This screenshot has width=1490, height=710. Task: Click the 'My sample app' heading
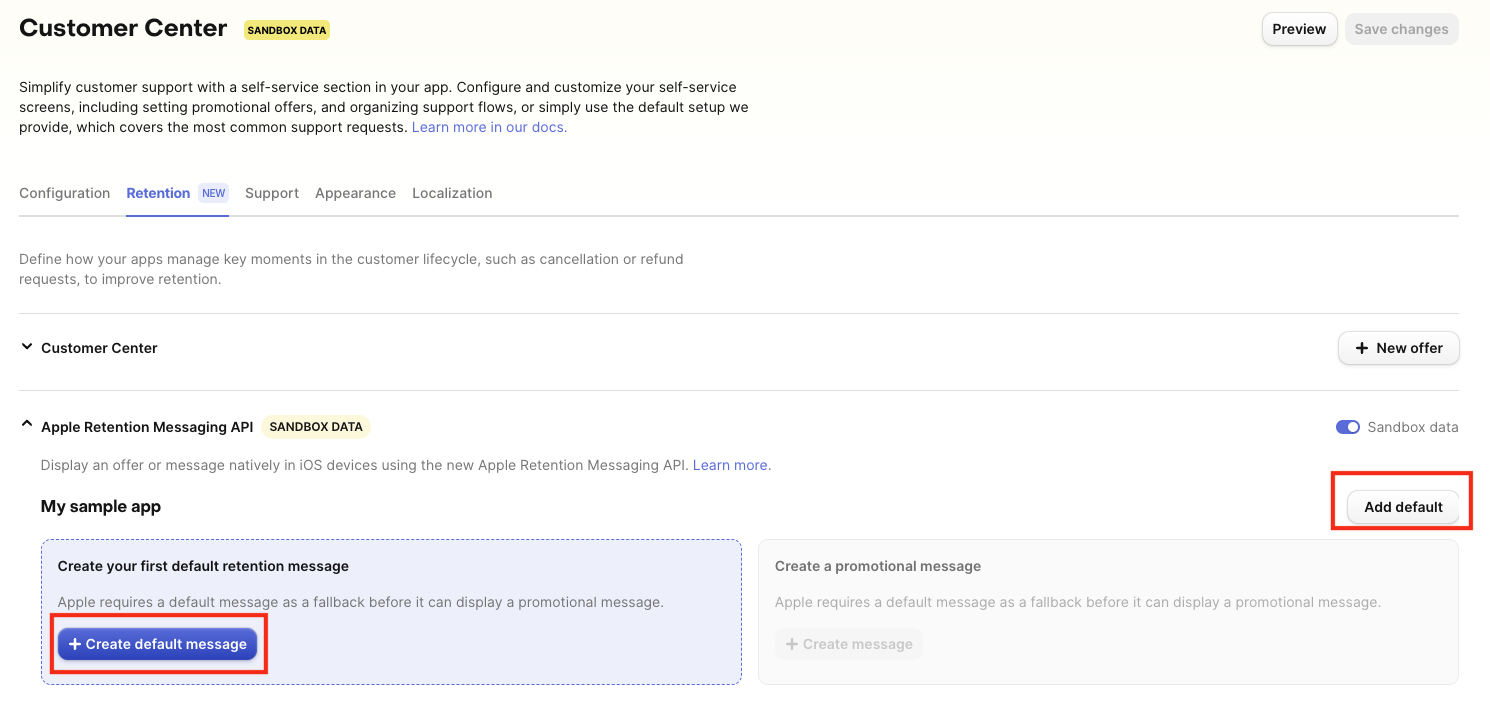coord(101,506)
